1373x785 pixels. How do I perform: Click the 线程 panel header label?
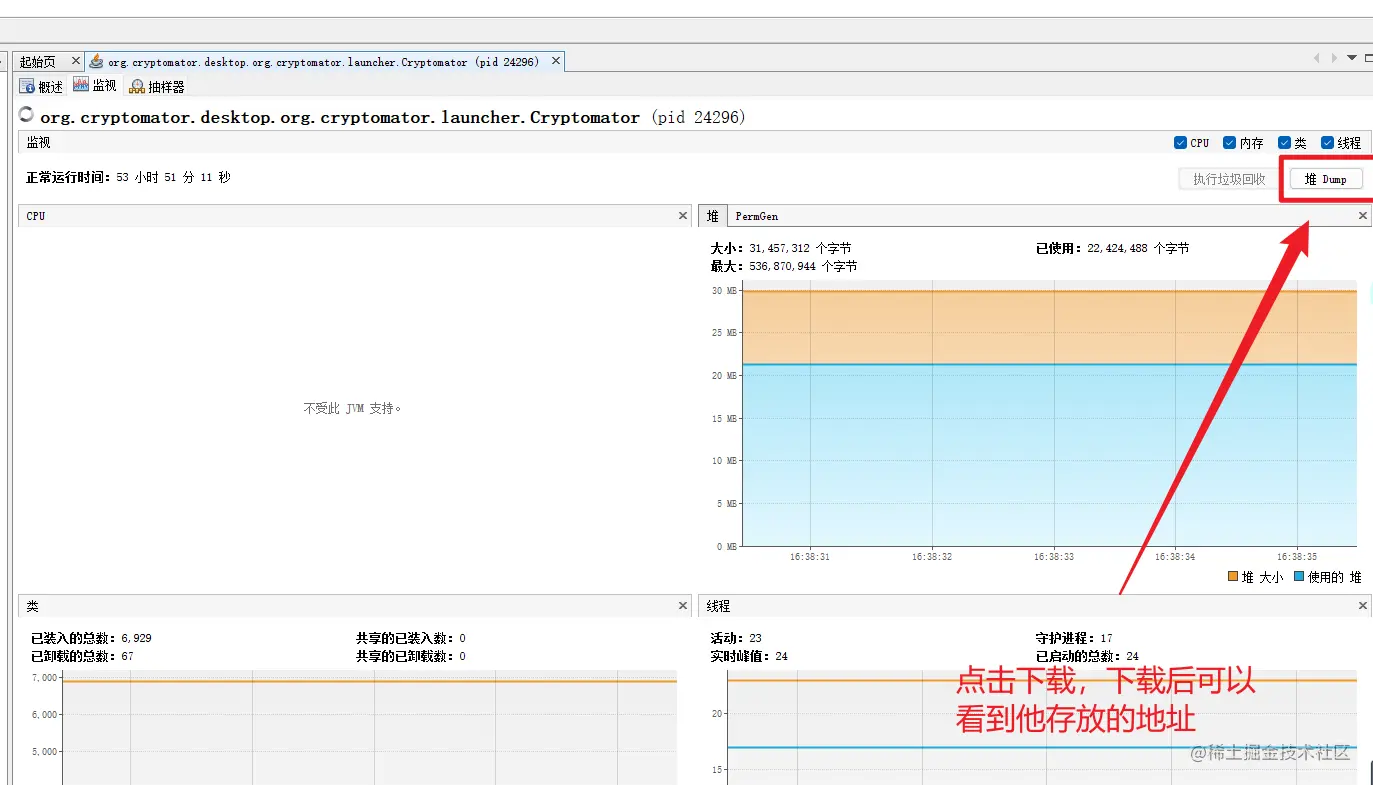719,606
